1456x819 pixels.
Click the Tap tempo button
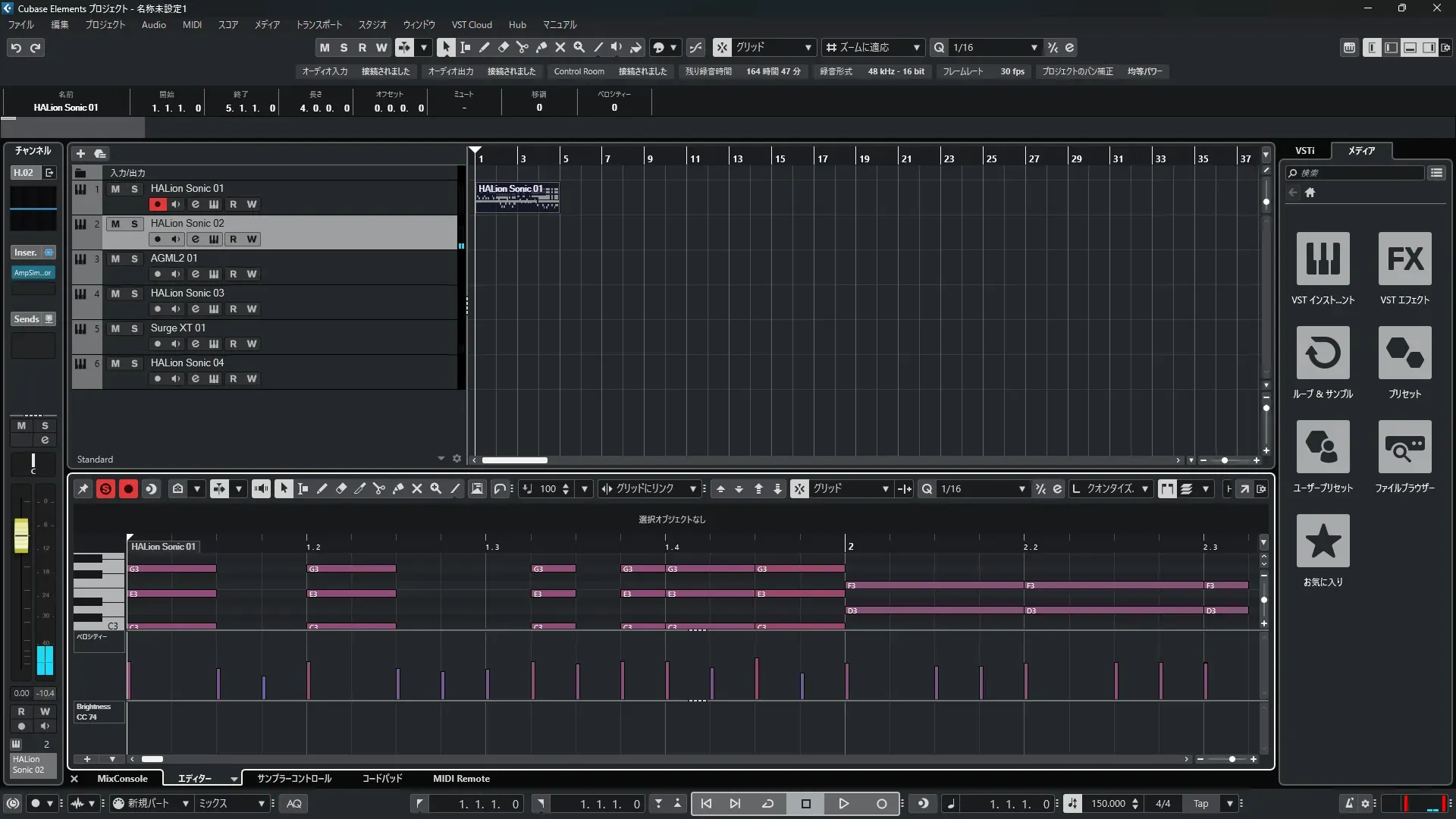[x=1200, y=804]
